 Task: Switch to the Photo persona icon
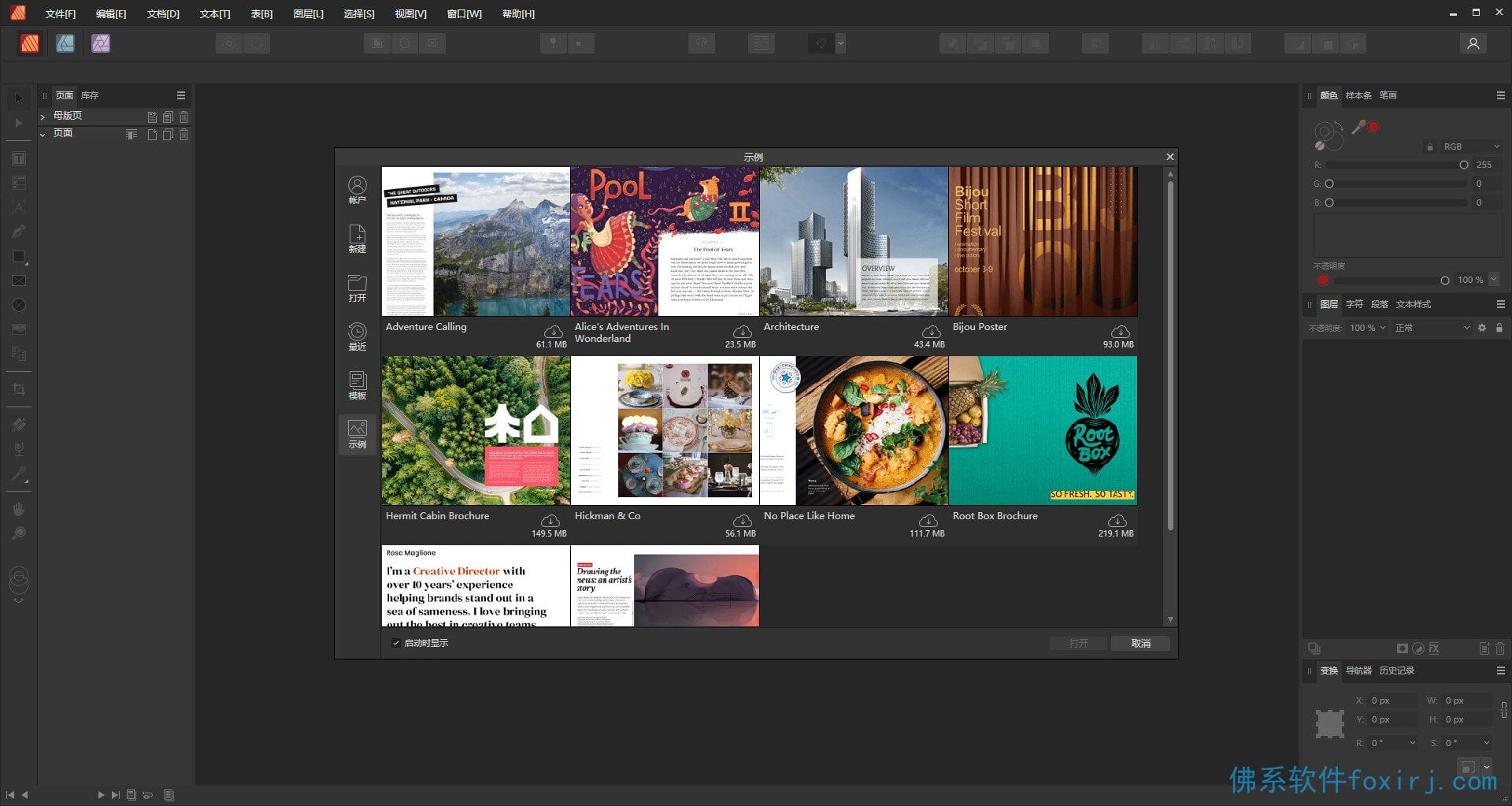101,43
